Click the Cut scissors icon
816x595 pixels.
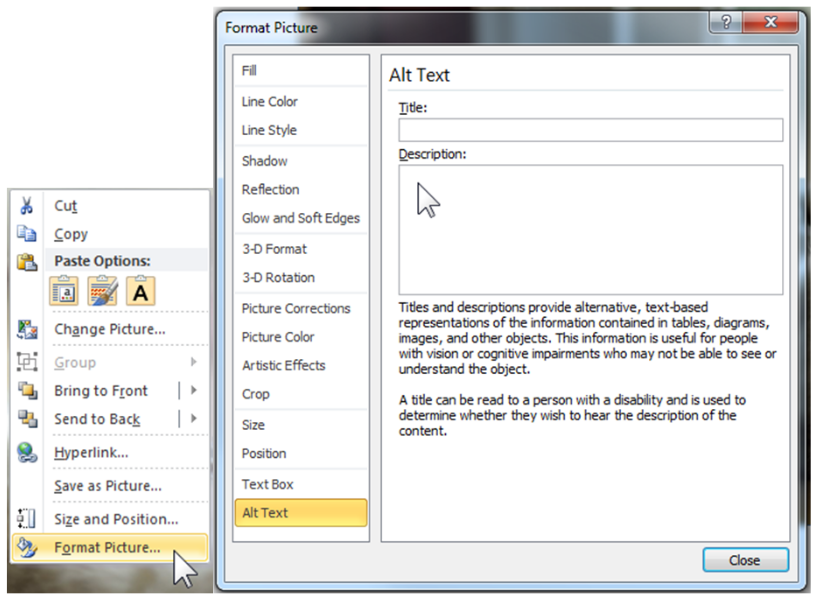tap(27, 206)
